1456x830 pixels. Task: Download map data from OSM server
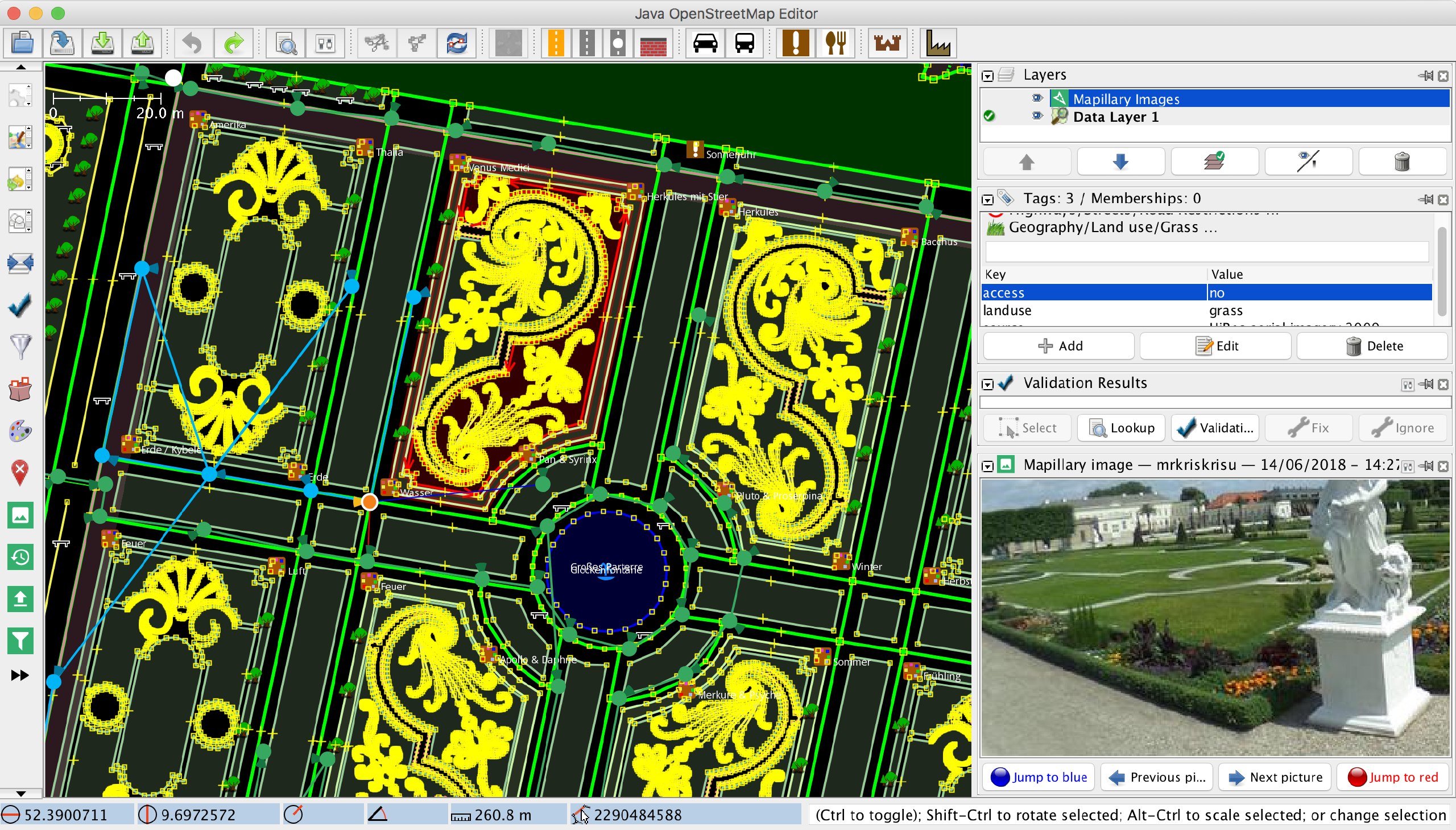(102, 43)
